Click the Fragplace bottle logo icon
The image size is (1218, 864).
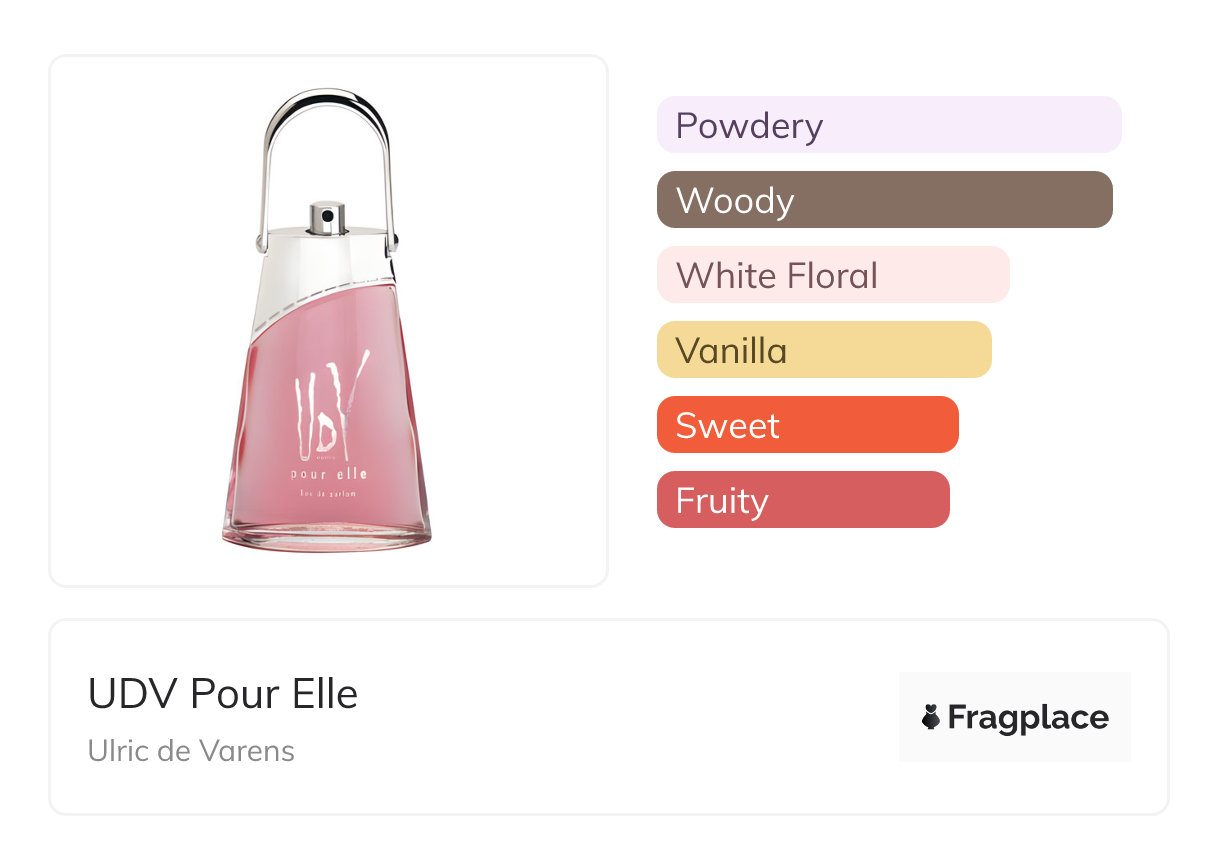coord(931,717)
